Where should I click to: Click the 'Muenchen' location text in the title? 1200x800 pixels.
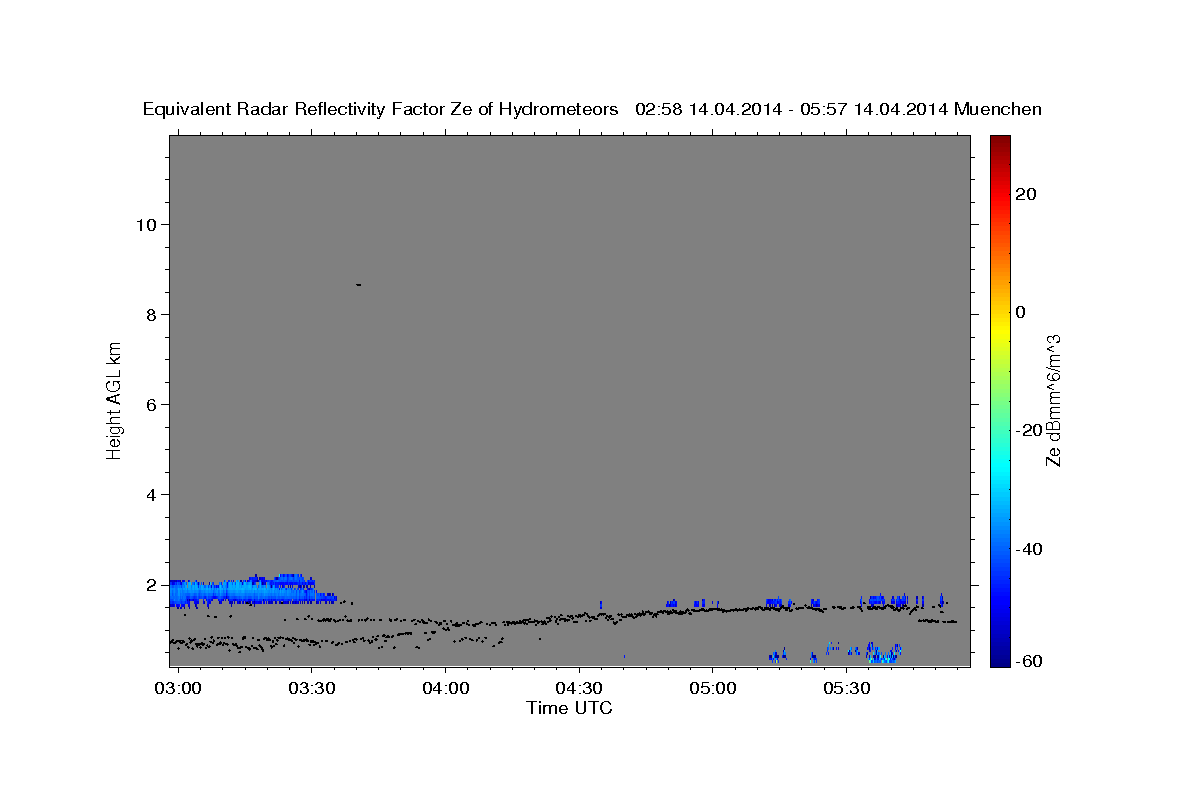point(998,110)
